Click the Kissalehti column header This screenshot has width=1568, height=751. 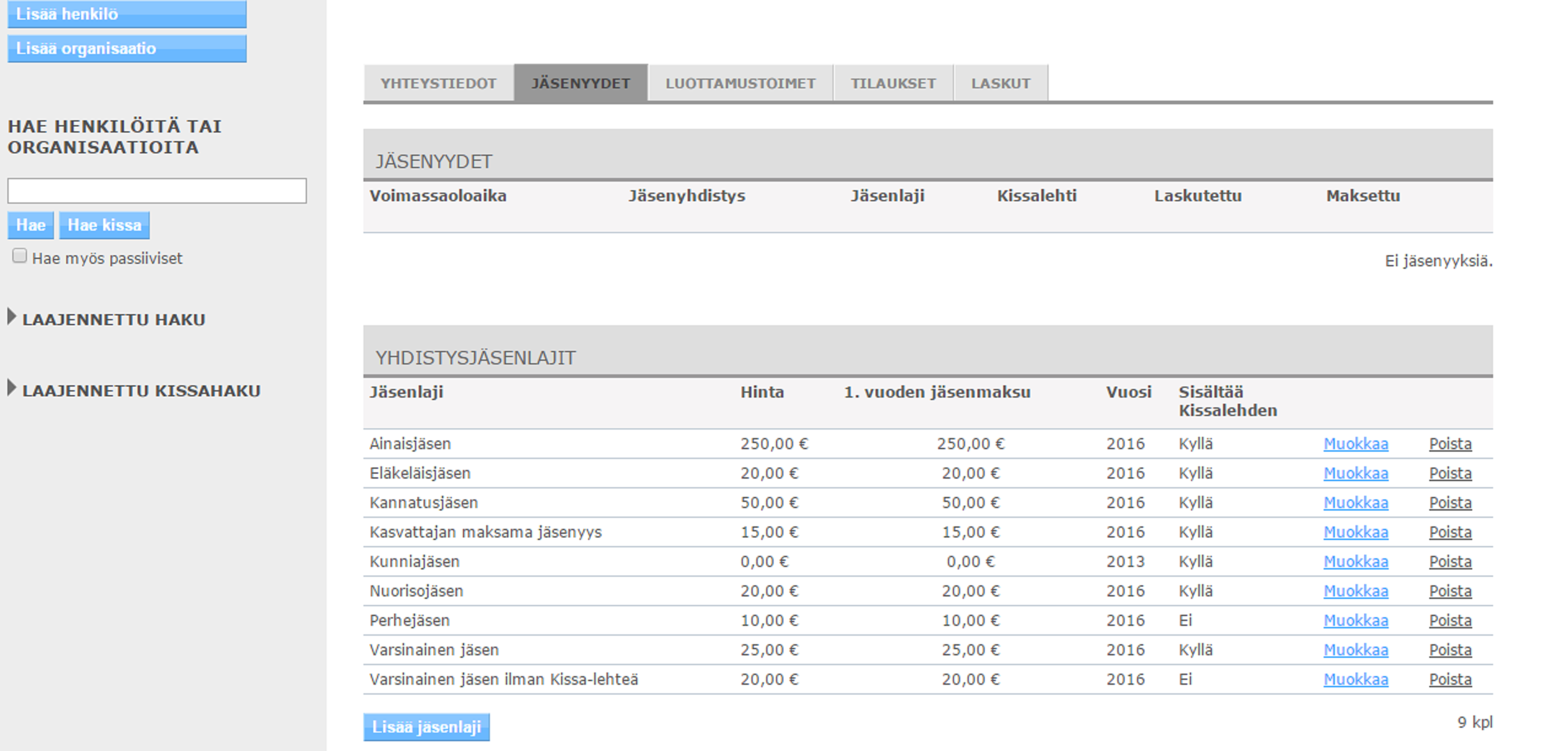point(1036,196)
